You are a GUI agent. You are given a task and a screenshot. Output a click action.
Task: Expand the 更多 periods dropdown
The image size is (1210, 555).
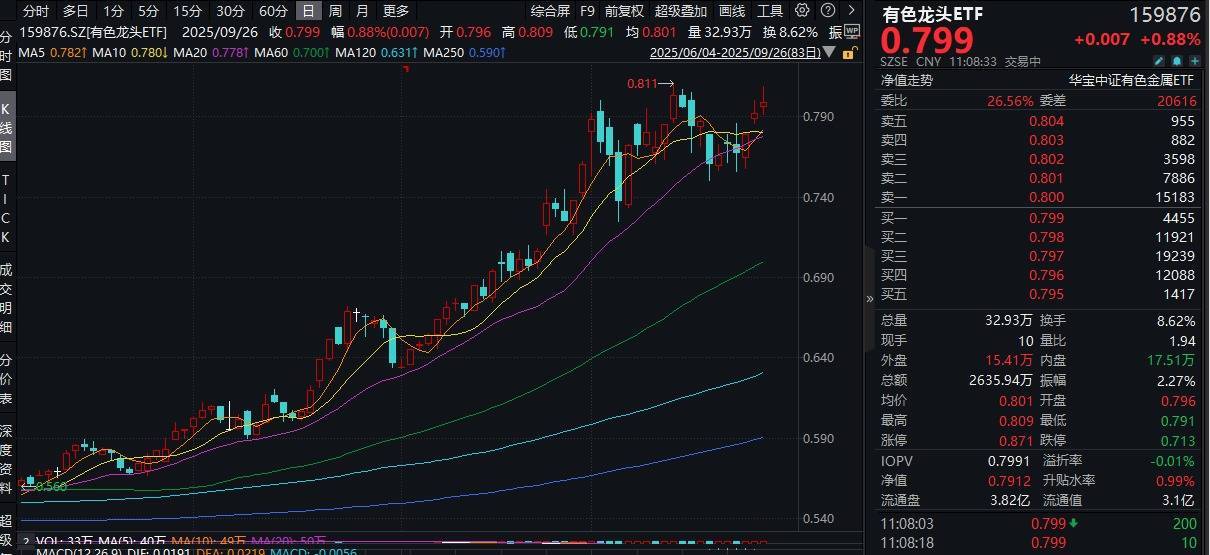pos(396,11)
